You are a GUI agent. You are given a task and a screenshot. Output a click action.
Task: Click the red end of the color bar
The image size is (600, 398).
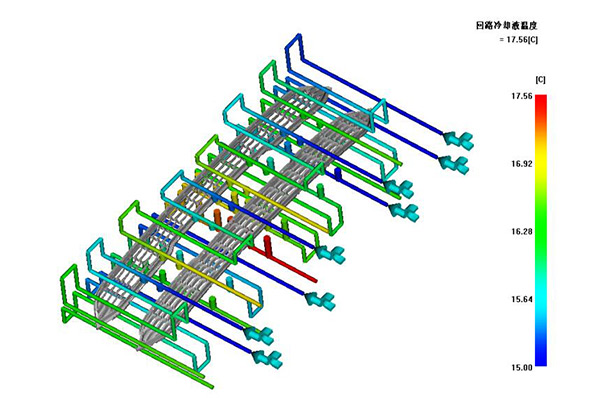pyautogui.click(x=541, y=100)
